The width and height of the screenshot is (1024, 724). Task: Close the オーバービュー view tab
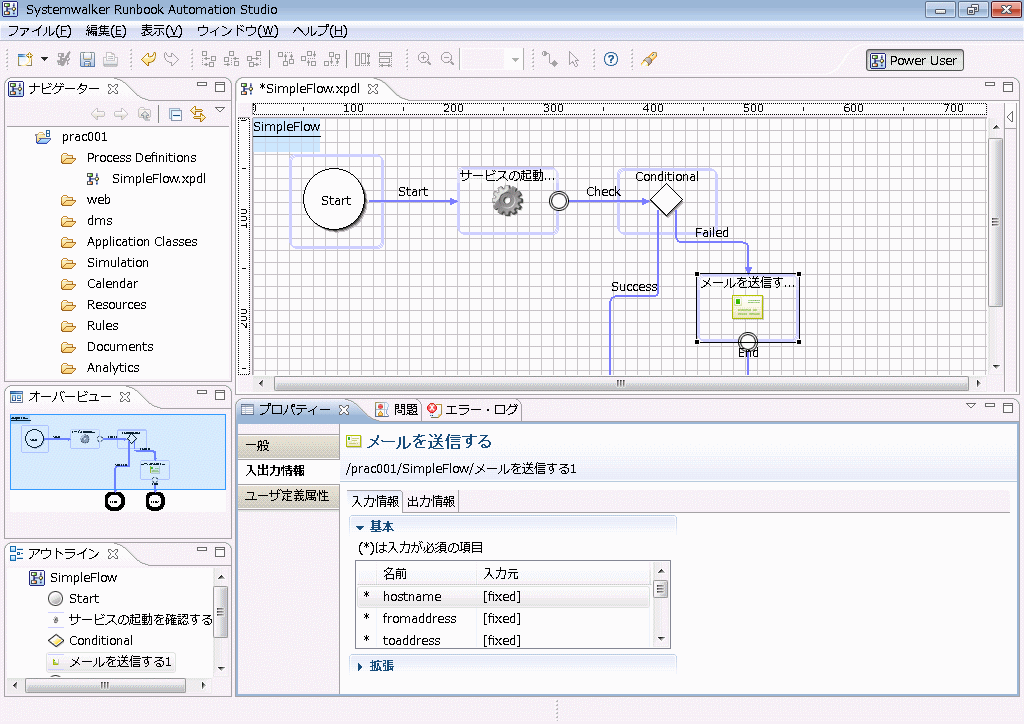[x=125, y=396]
